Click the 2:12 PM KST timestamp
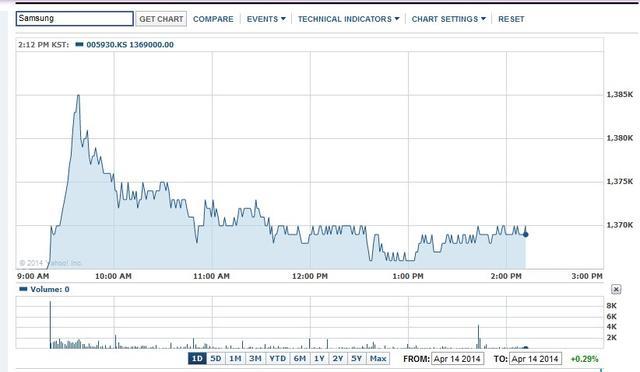 click(43, 45)
